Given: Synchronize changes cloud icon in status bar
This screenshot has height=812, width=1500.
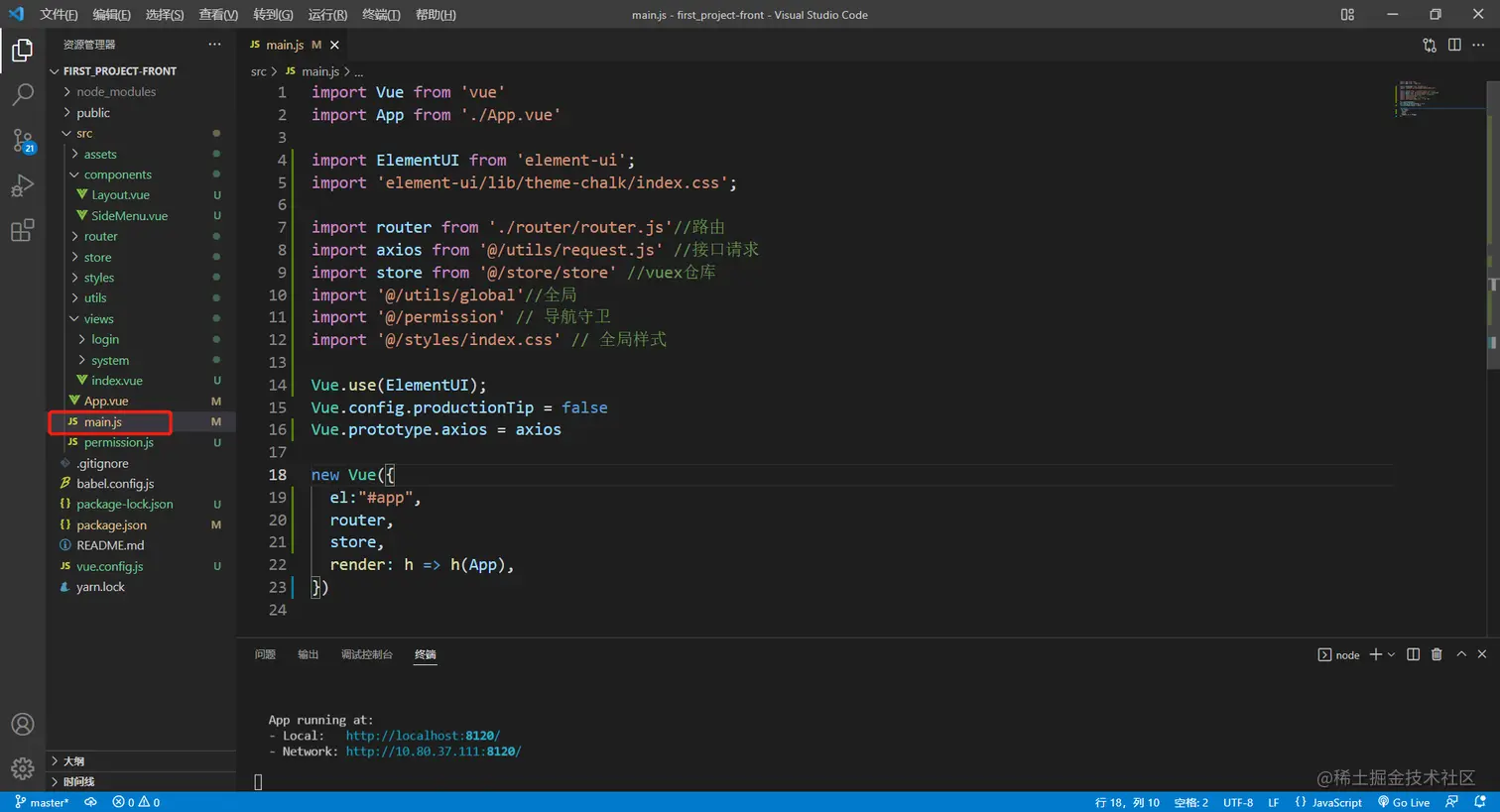Looking at the screenshot, I should [90, 802].
